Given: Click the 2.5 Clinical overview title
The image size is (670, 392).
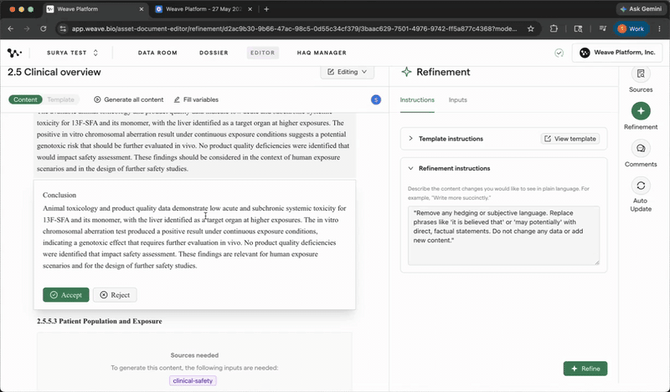Looking at the screenshot, I should [54, 72].
